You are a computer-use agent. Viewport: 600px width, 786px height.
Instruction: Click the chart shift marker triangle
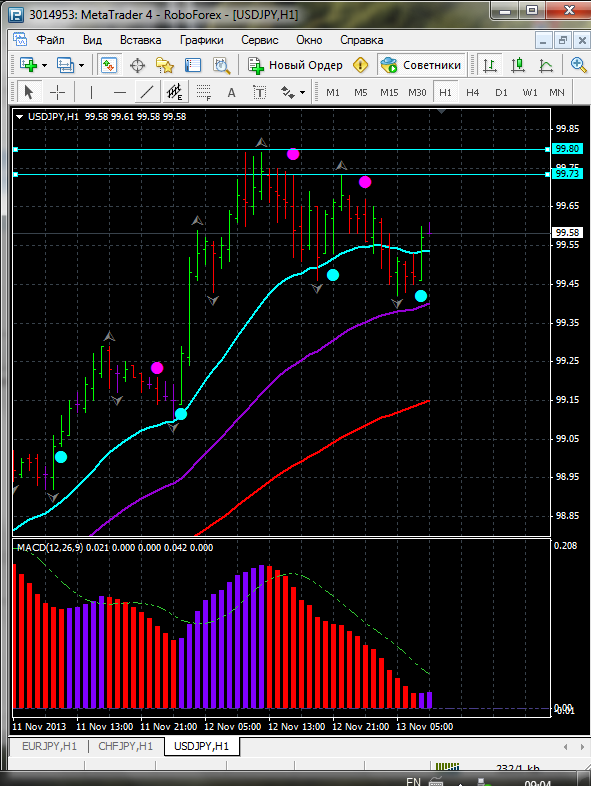click(x=442, y=111)
